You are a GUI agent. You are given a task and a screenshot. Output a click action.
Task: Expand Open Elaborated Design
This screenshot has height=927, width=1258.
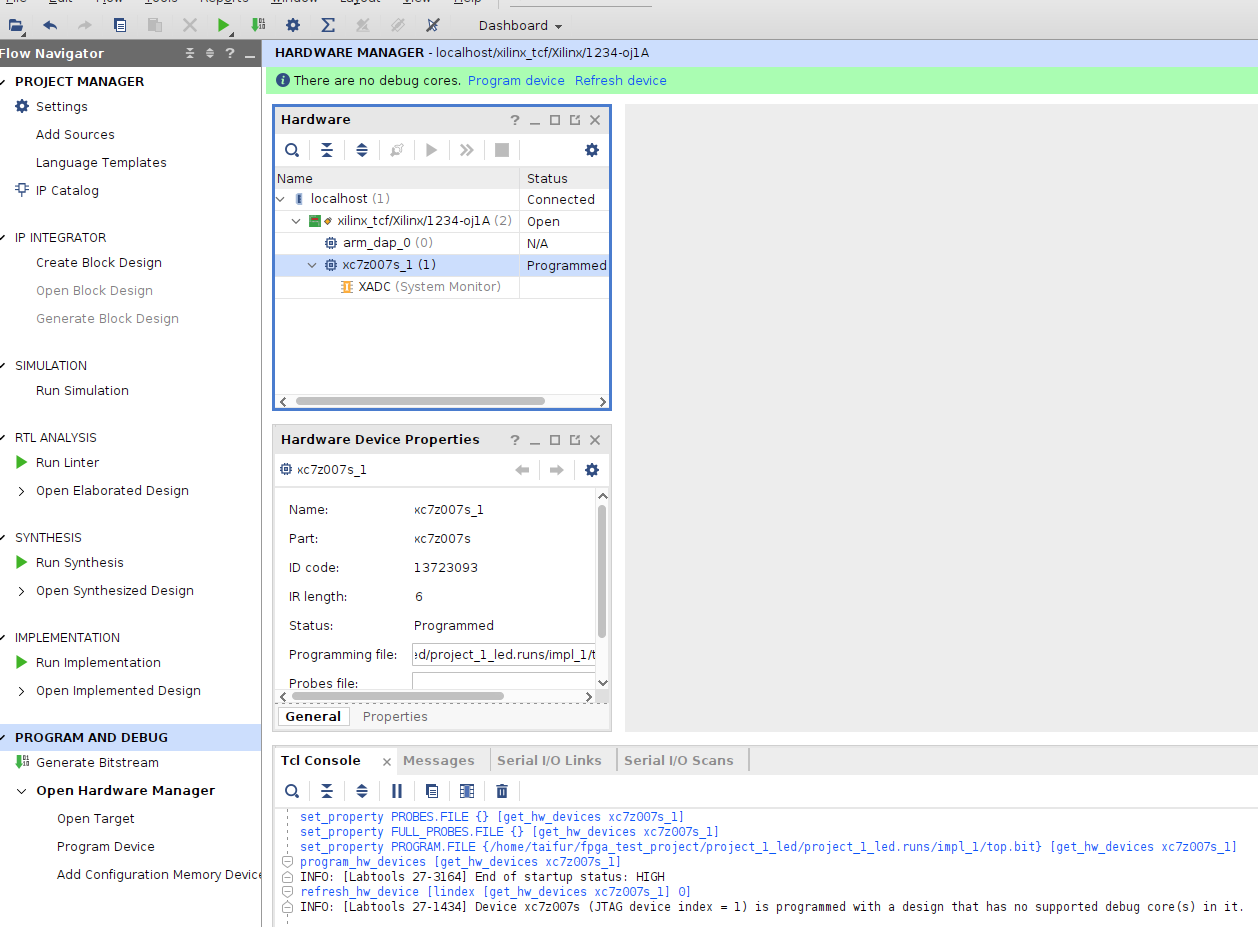[x=22, y=491]
